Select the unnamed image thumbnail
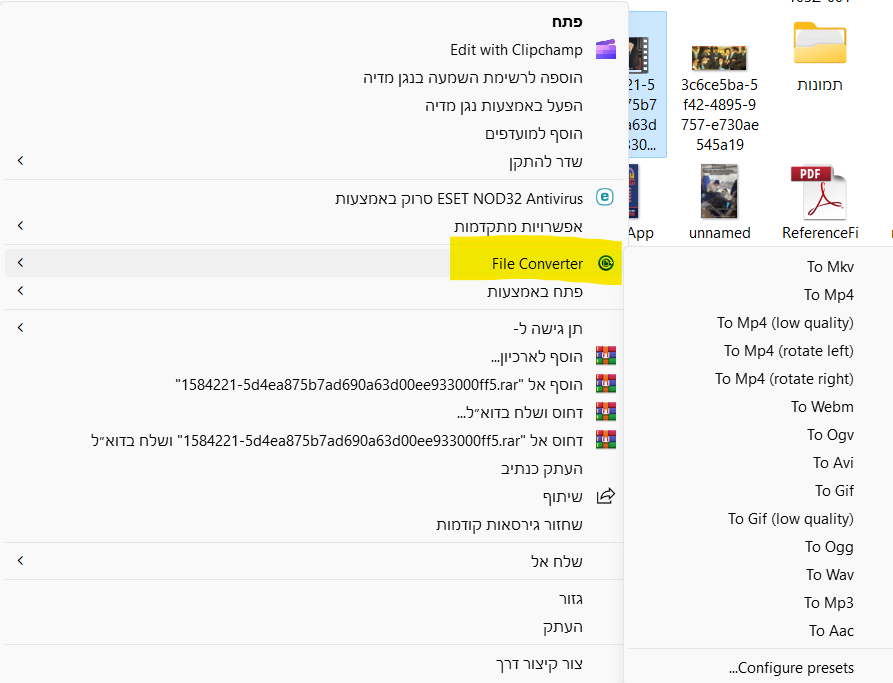893x683 pixels. 719,191
